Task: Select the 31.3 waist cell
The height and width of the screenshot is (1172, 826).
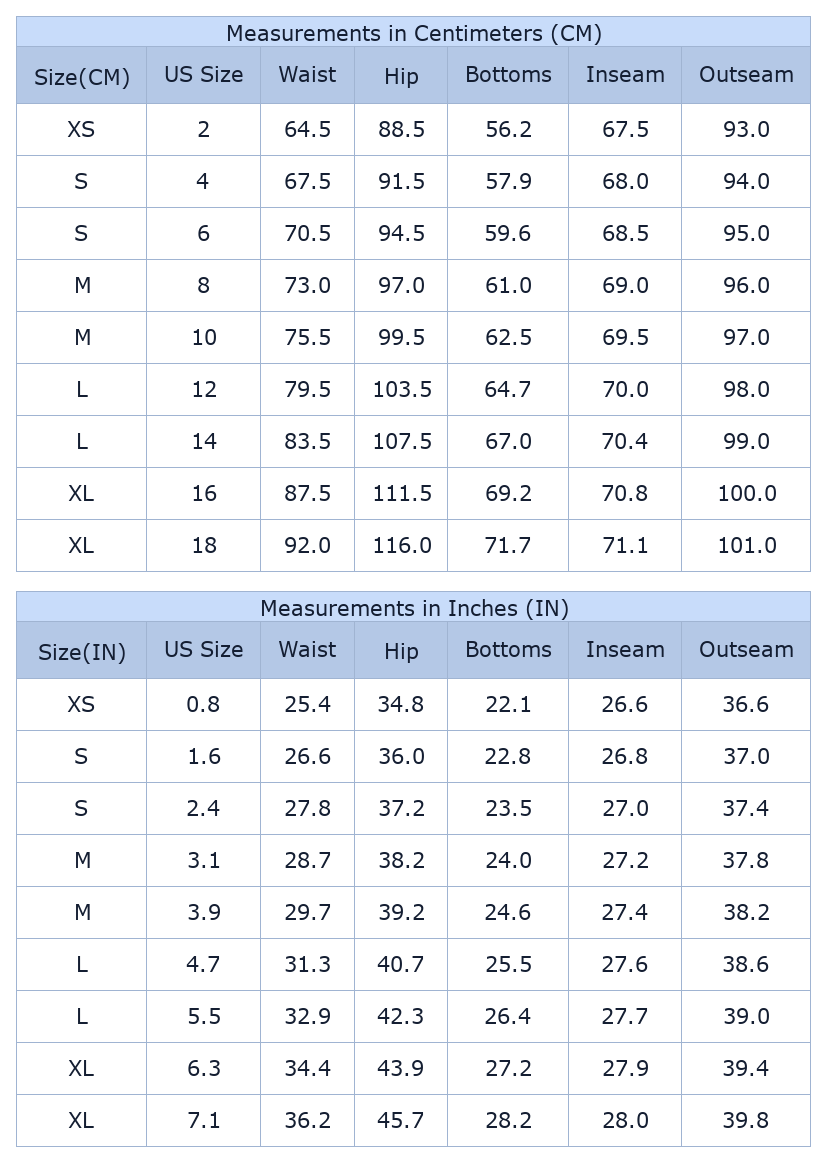Action: point(307,965)
